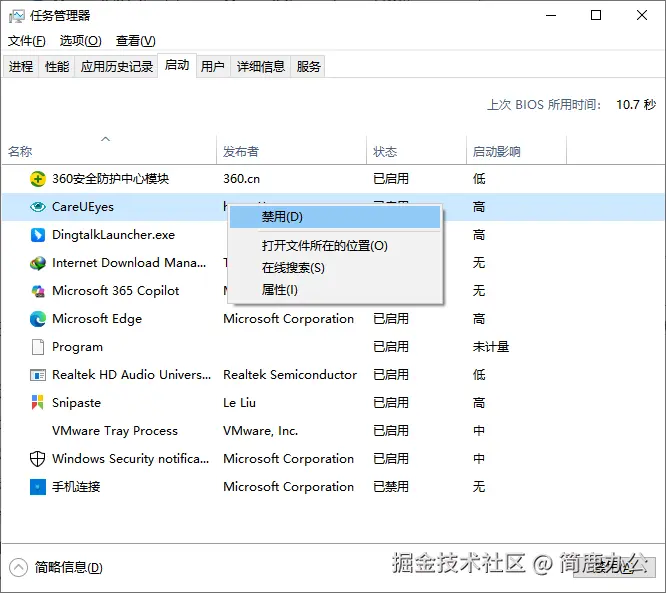Open the 查看(V) menu
Viewport: 666px width, 593px height.
click(x=136, y=41)
